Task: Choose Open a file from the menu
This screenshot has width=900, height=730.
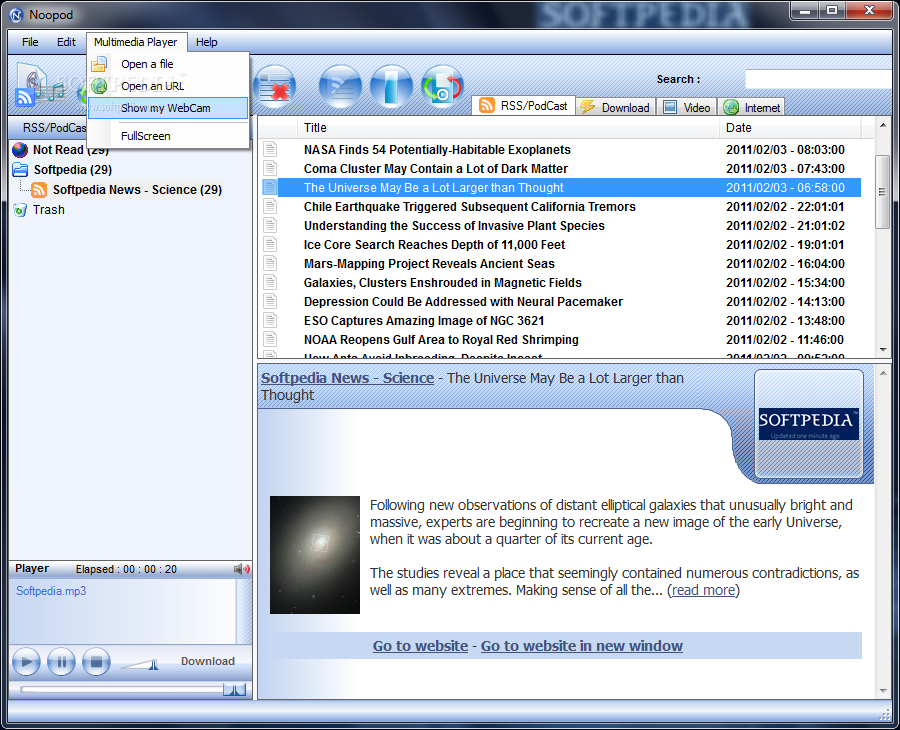Action: pyautogui.click(x=168, y=64)
